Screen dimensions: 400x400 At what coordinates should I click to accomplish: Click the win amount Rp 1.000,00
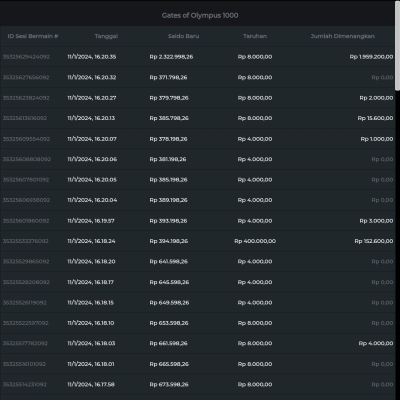point(377,139)
